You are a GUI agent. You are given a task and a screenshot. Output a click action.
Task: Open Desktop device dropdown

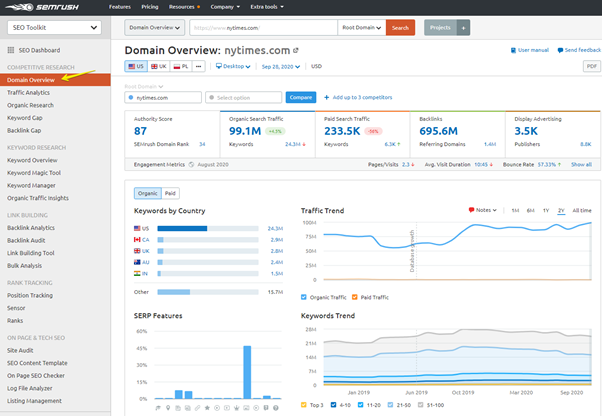[233, 66]
